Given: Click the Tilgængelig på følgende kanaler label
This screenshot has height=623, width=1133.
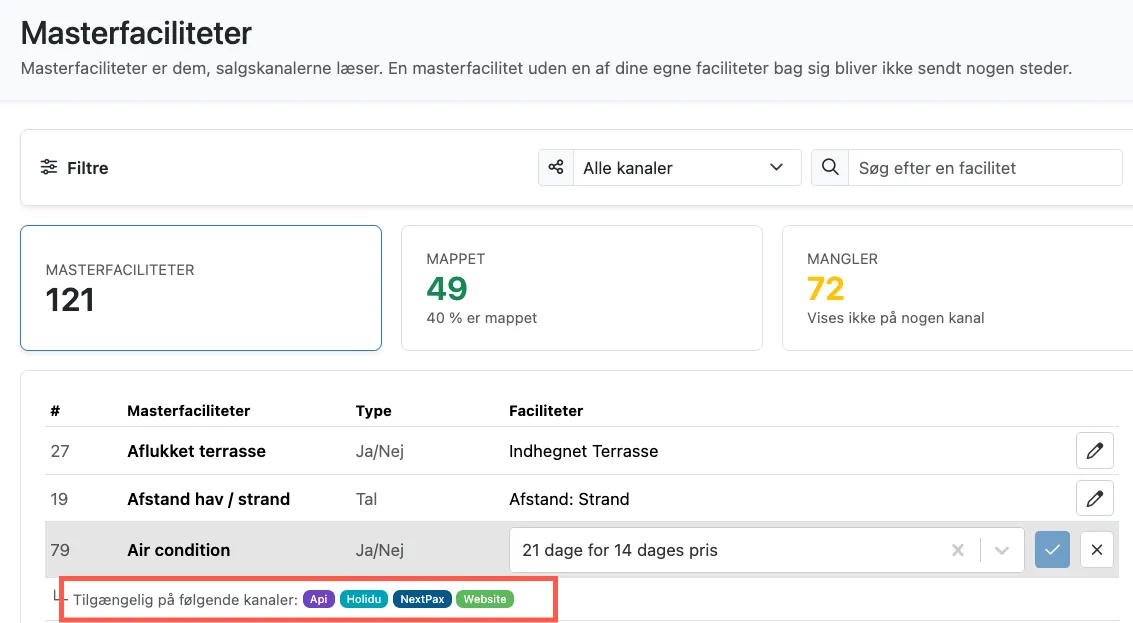Looking at the screenshot, I should 185,600.
